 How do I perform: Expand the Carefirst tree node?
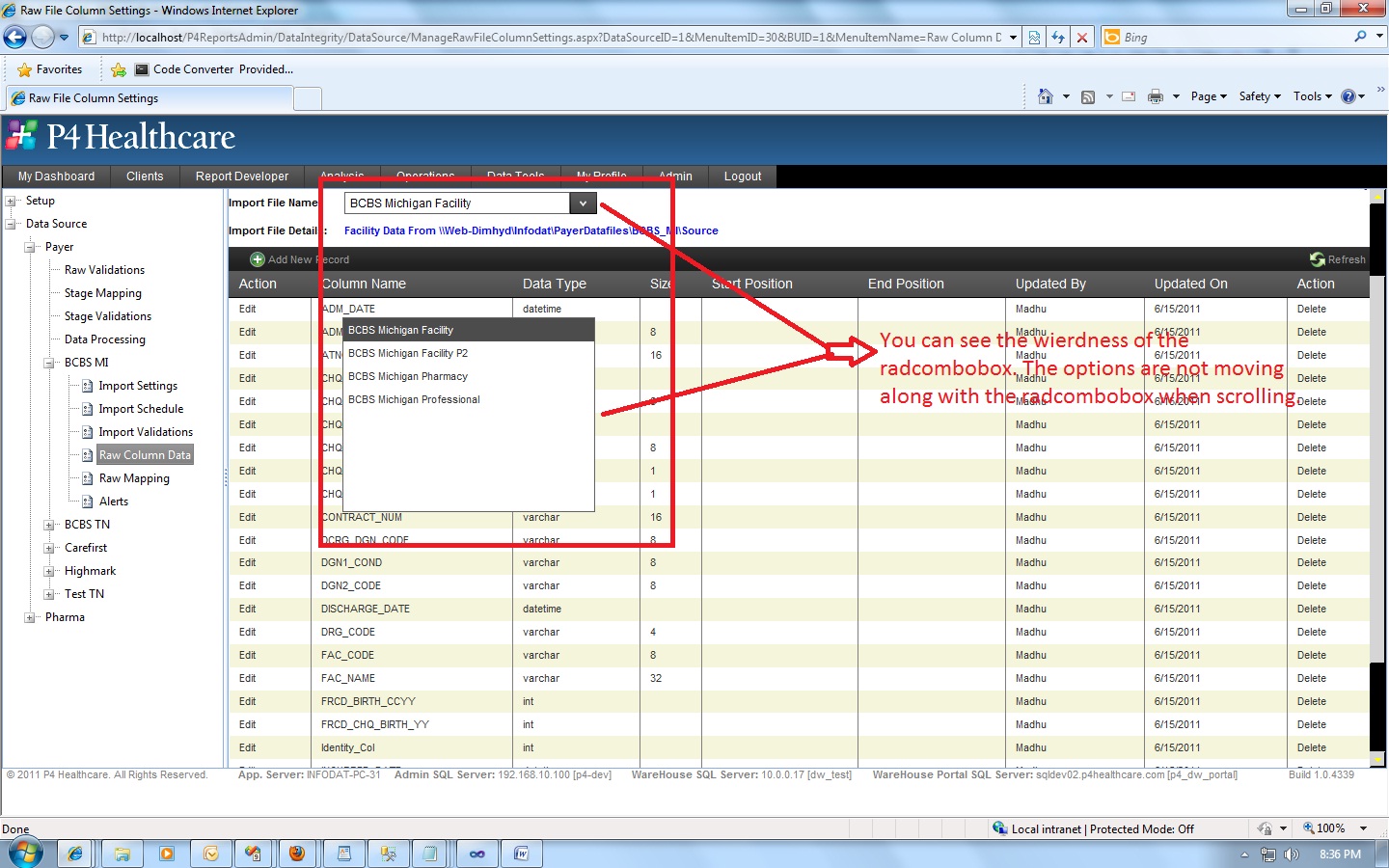tap(49, 548)
